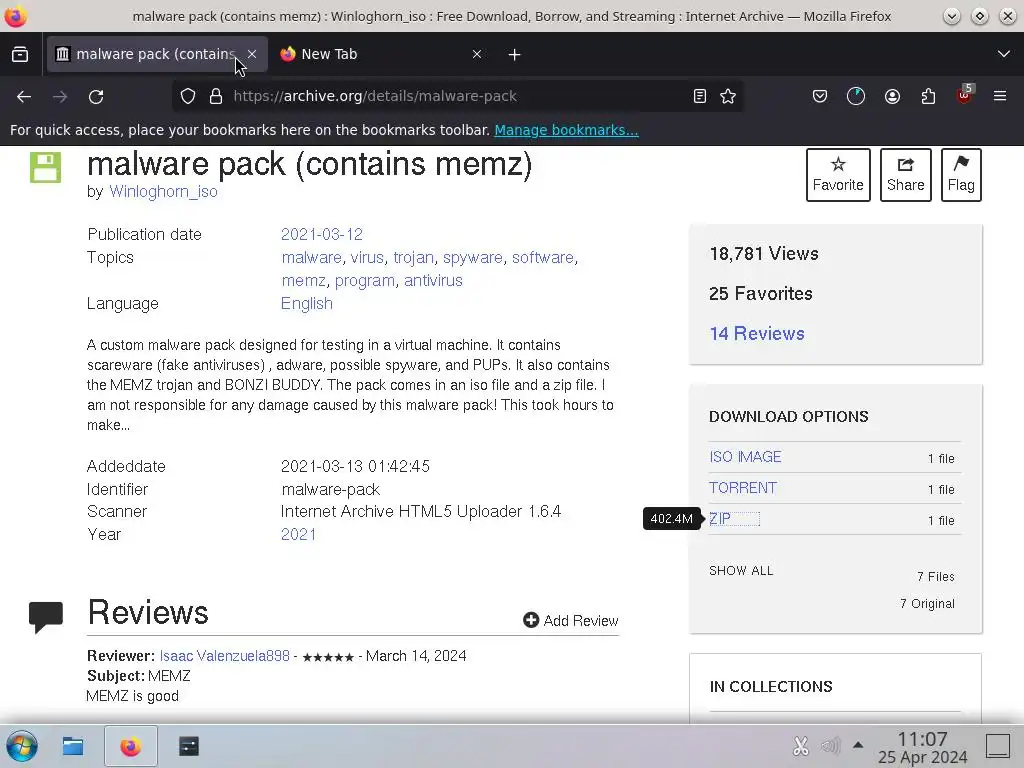View site security padlock info
This screenshot has height=768, width=1024.
216,97
